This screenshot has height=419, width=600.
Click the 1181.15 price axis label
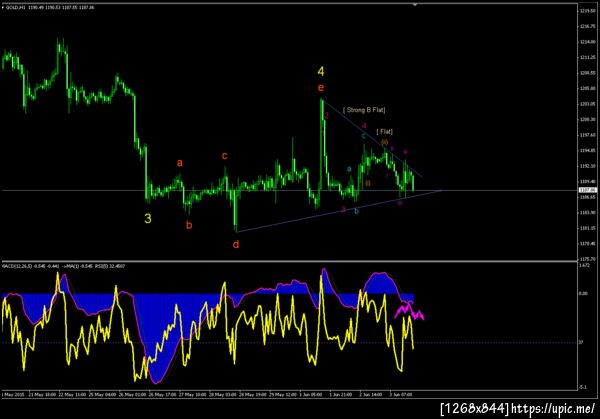pos(588,228)
